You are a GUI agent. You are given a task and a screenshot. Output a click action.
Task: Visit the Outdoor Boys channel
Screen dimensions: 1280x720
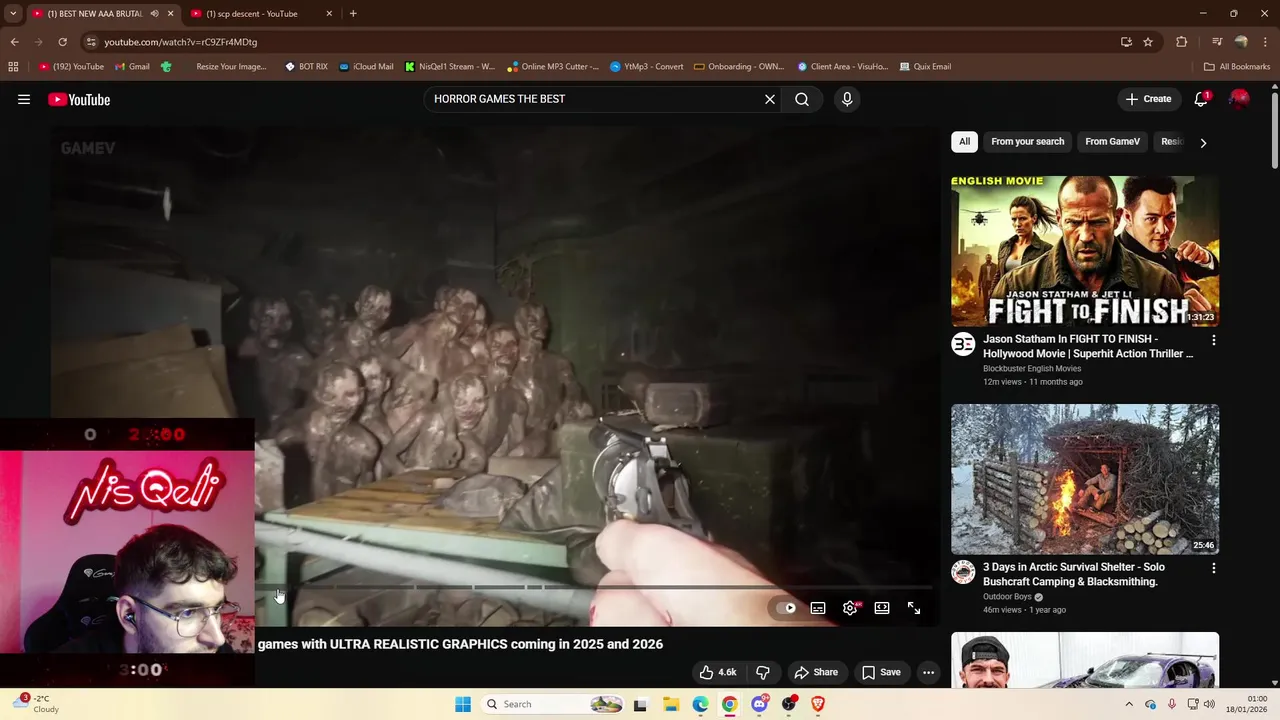1007,597
